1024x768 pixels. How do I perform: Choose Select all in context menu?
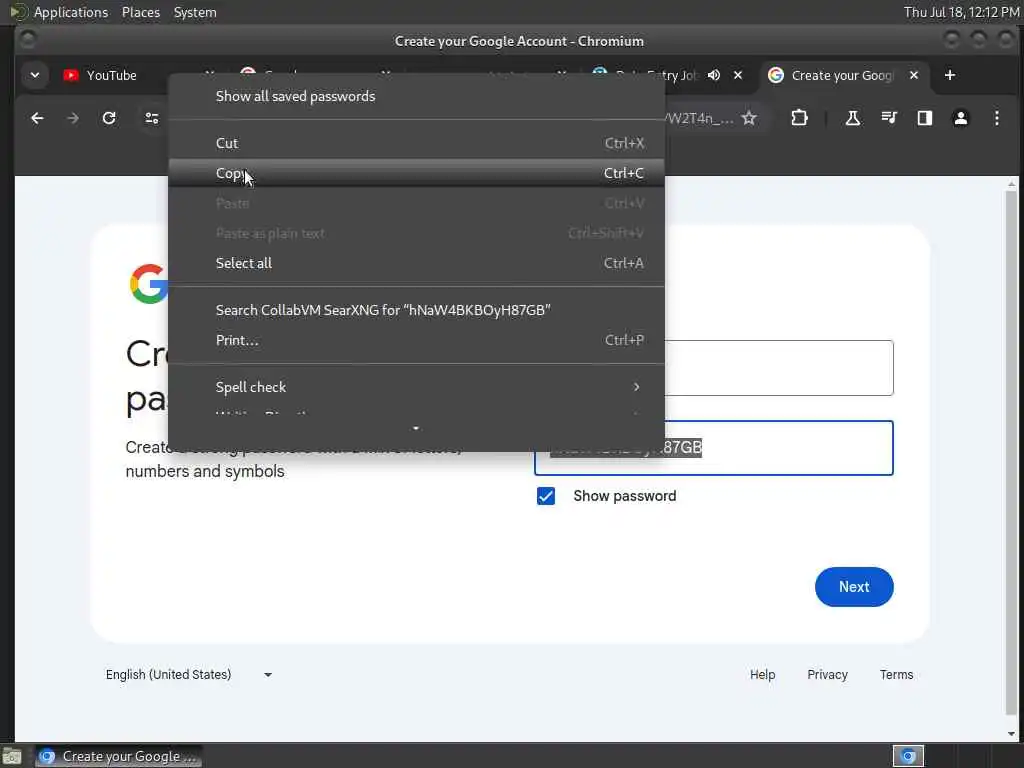point(416,263)
